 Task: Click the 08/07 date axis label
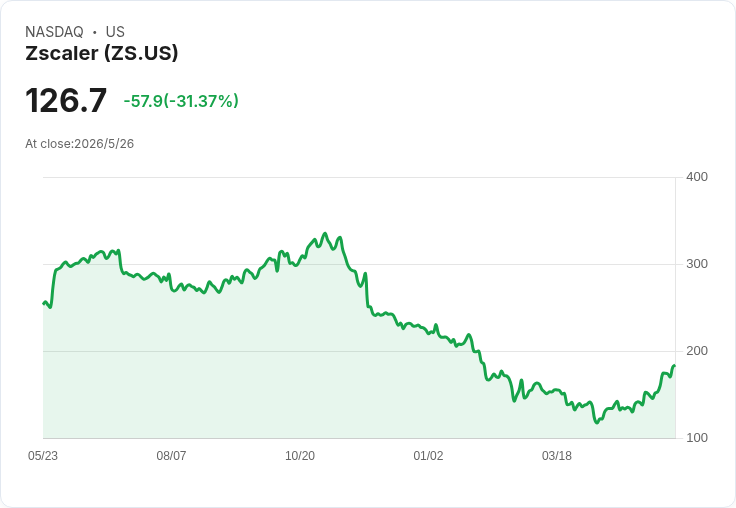171,455
